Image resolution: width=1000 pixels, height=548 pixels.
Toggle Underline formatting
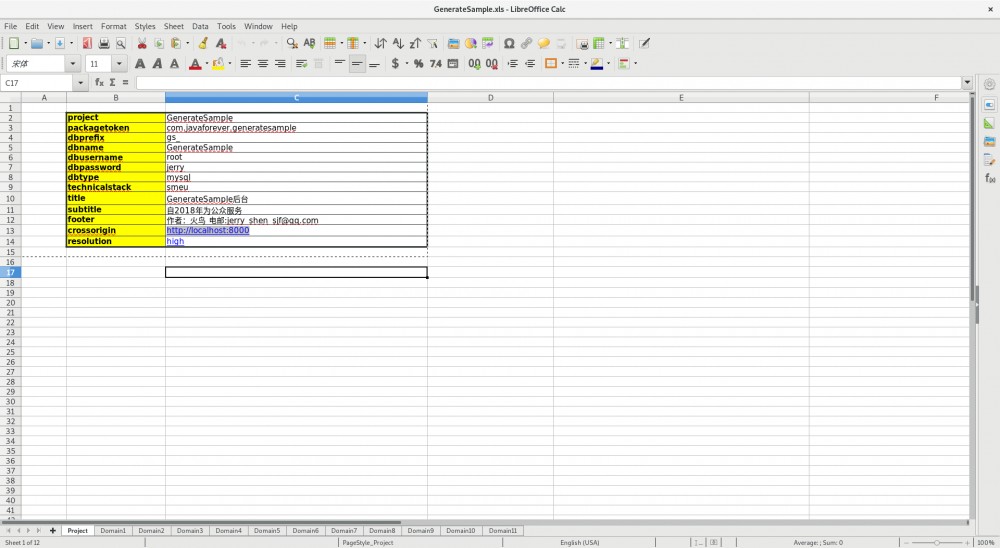(x=174, y=63)
